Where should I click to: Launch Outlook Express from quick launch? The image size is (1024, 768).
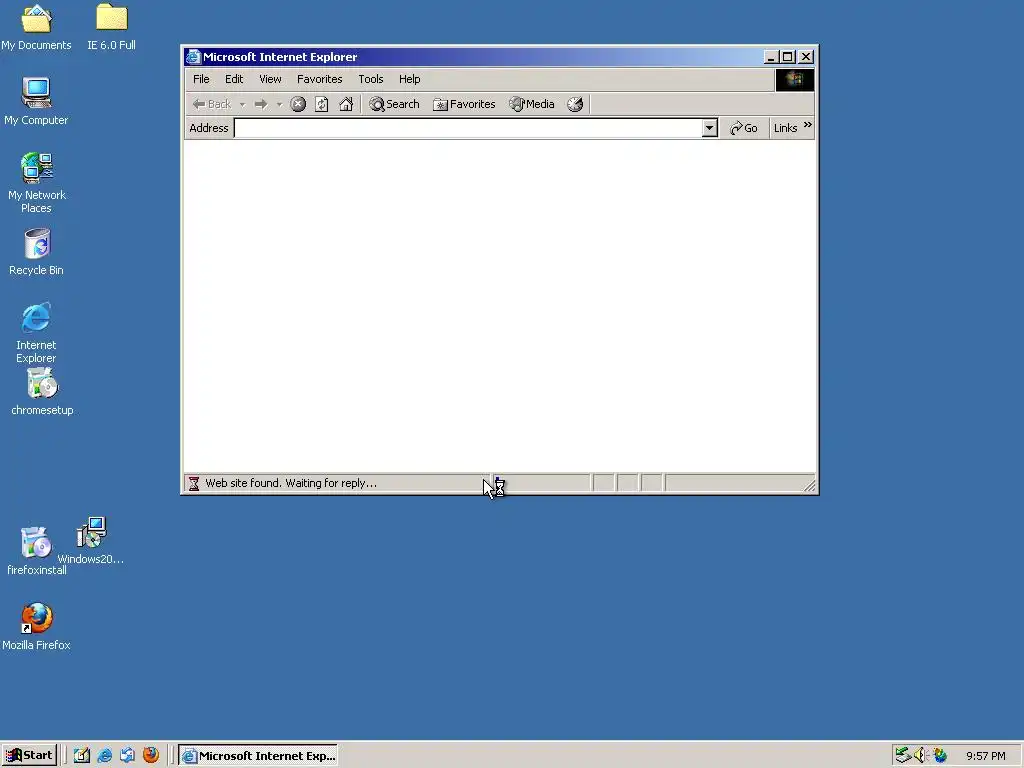click(x=127, y=756)
